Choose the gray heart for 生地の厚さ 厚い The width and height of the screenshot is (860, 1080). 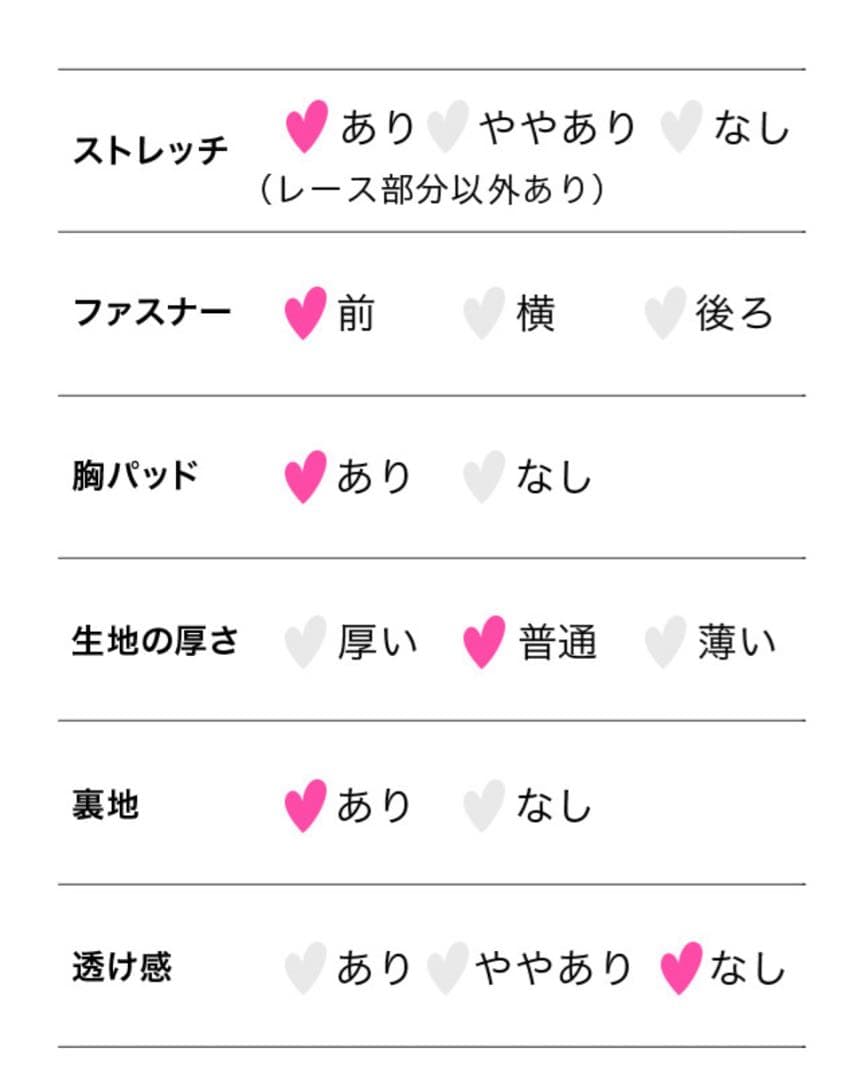tap(305, 641)
